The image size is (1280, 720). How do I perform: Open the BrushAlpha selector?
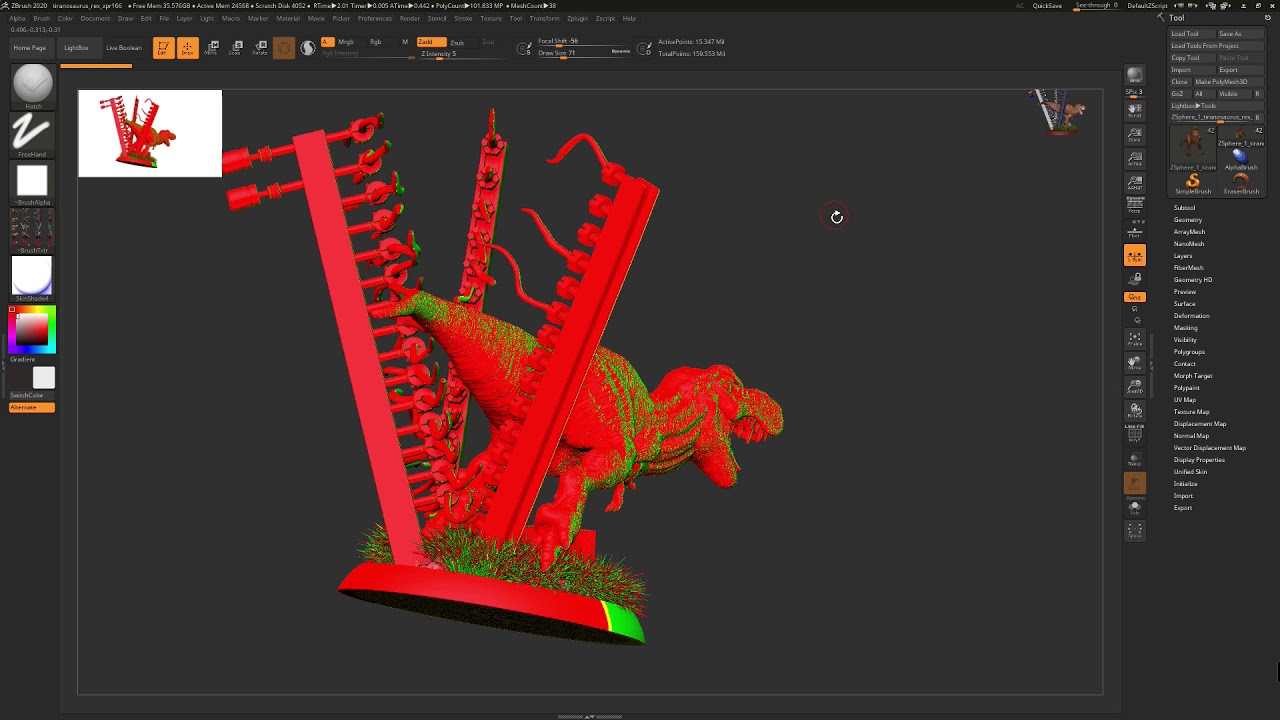click(32, 181)
